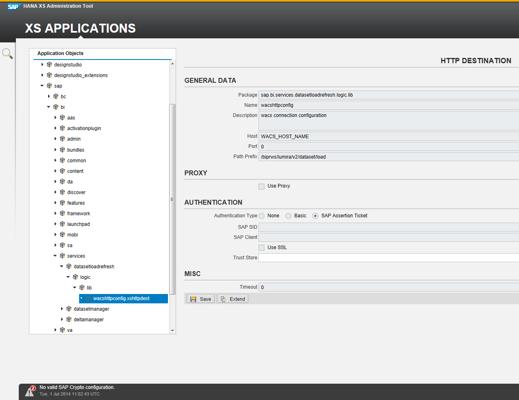The height and width of the screenshot is (400, 519).
Task: Click the features package icon
Action: click(x=62, y=203)
